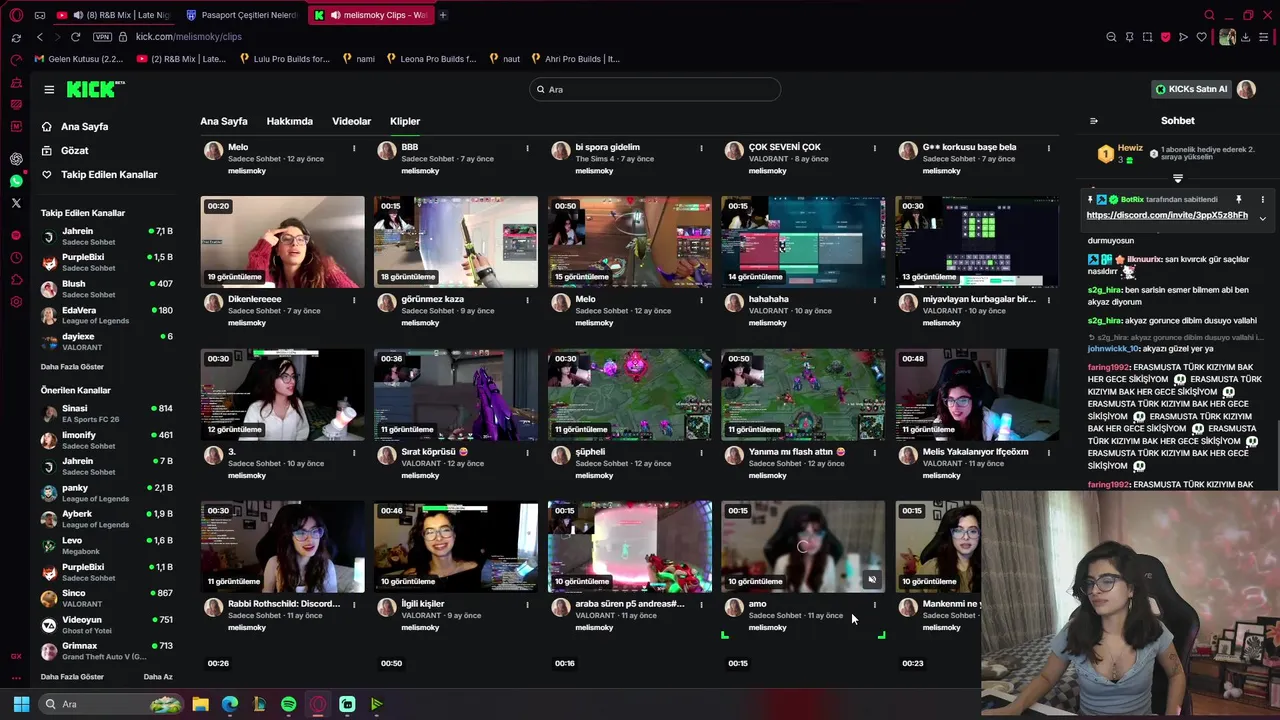
Task: Click the Windows Start button
Action: [x=21, y=705]
